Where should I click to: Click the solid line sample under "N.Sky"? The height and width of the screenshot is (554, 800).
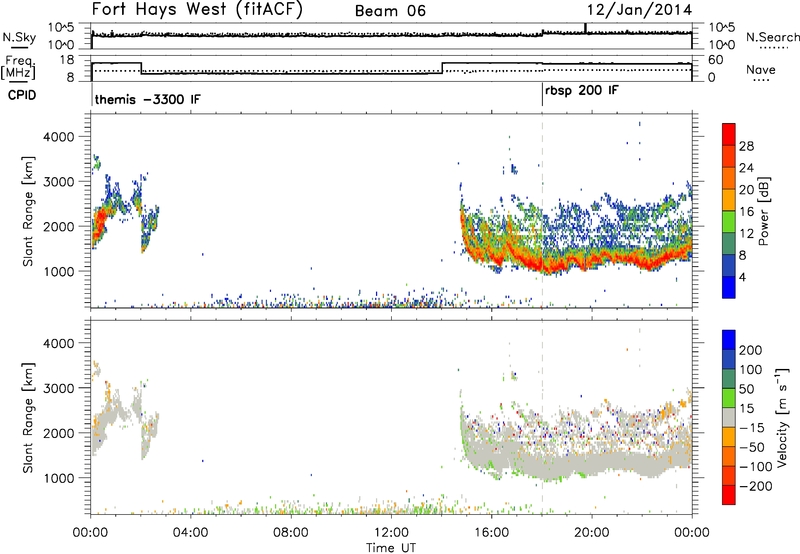(x=19, y=47)
